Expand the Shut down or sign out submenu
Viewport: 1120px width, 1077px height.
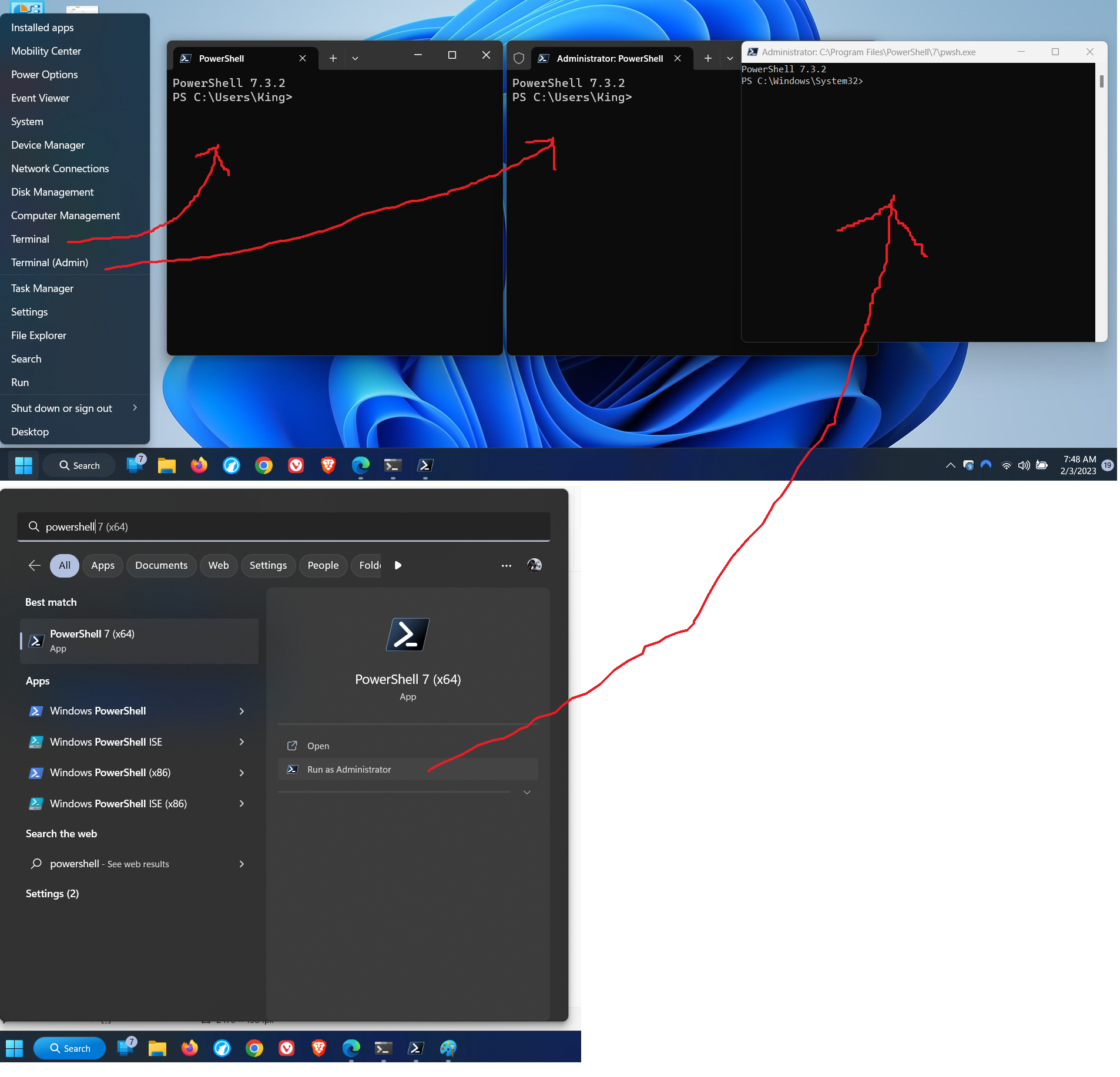click(x=135, y=408)
